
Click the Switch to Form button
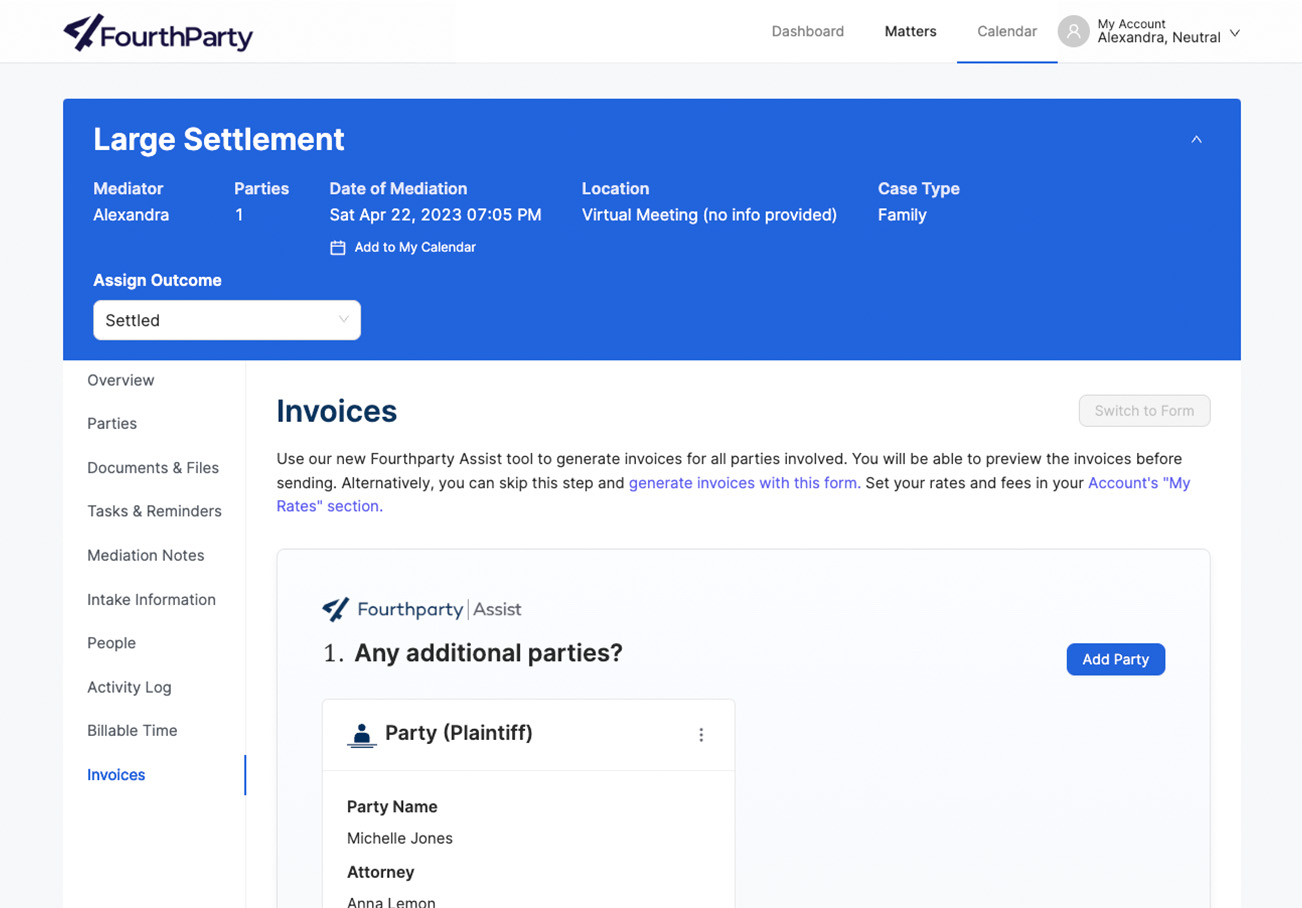pos(1144,410)
